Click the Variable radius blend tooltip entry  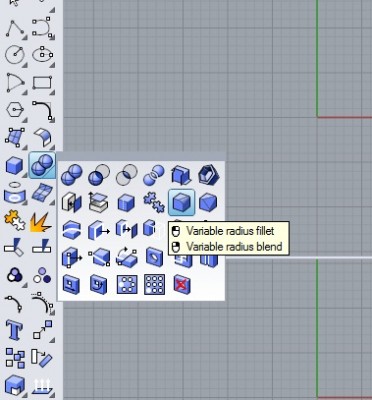[x=234, y=247]
